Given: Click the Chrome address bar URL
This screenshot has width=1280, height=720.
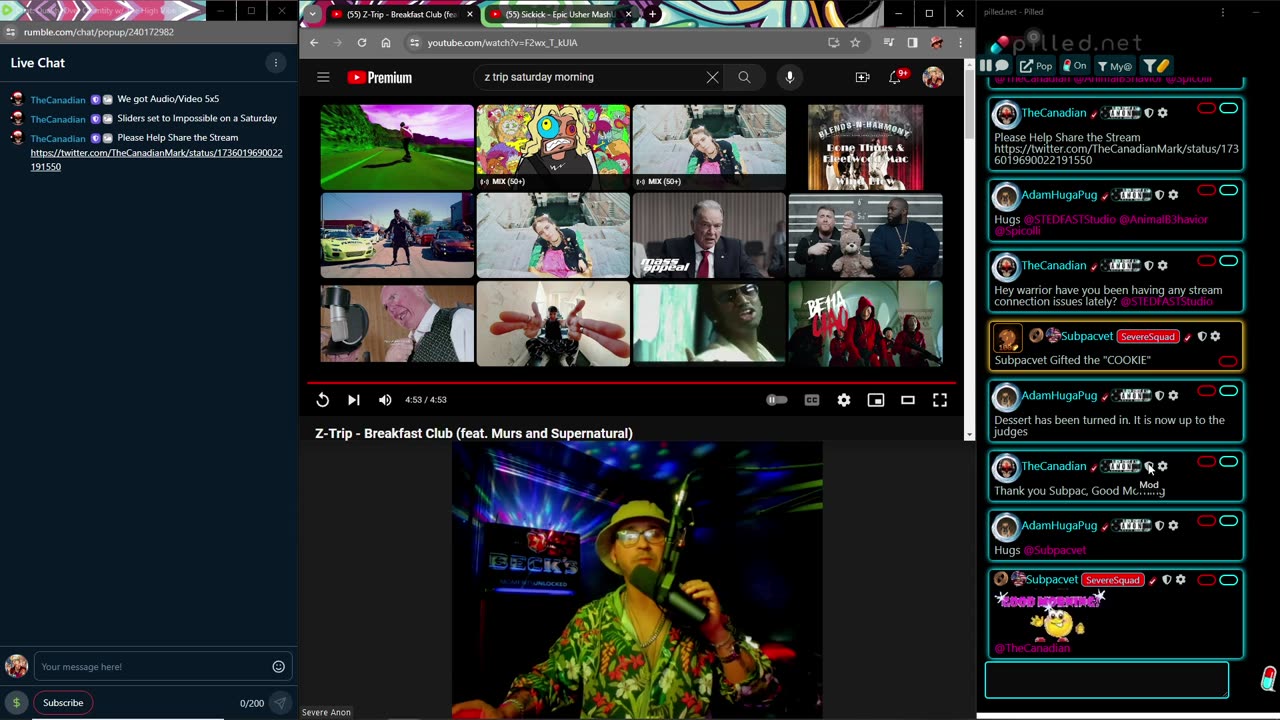Looking at the screenshot, I should (x=502, y=43).
